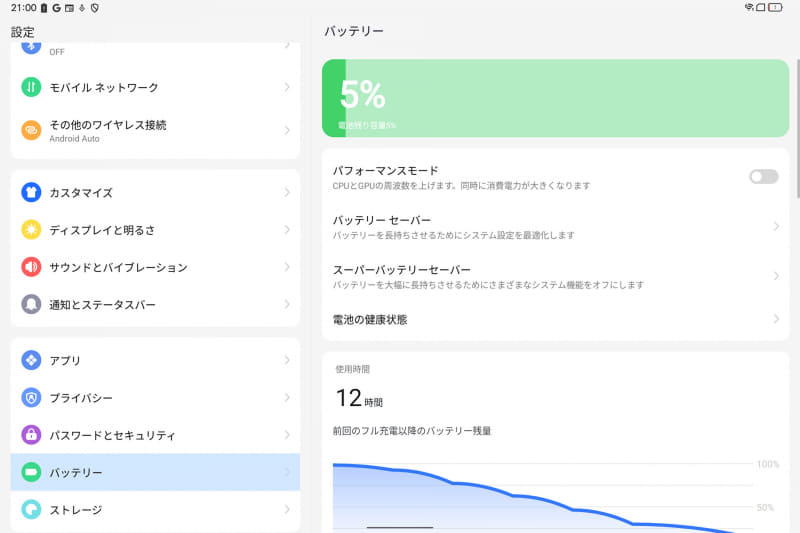Tap the green Battery icon in sidebar
This screenshot has width=800, height=533.
pos(31,472)
